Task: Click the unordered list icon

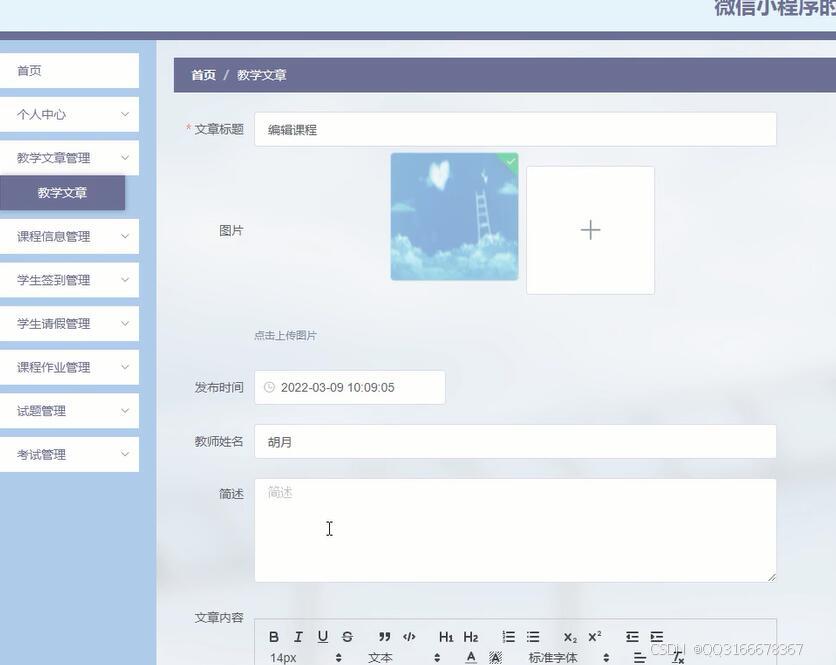Action: (533, 636)
